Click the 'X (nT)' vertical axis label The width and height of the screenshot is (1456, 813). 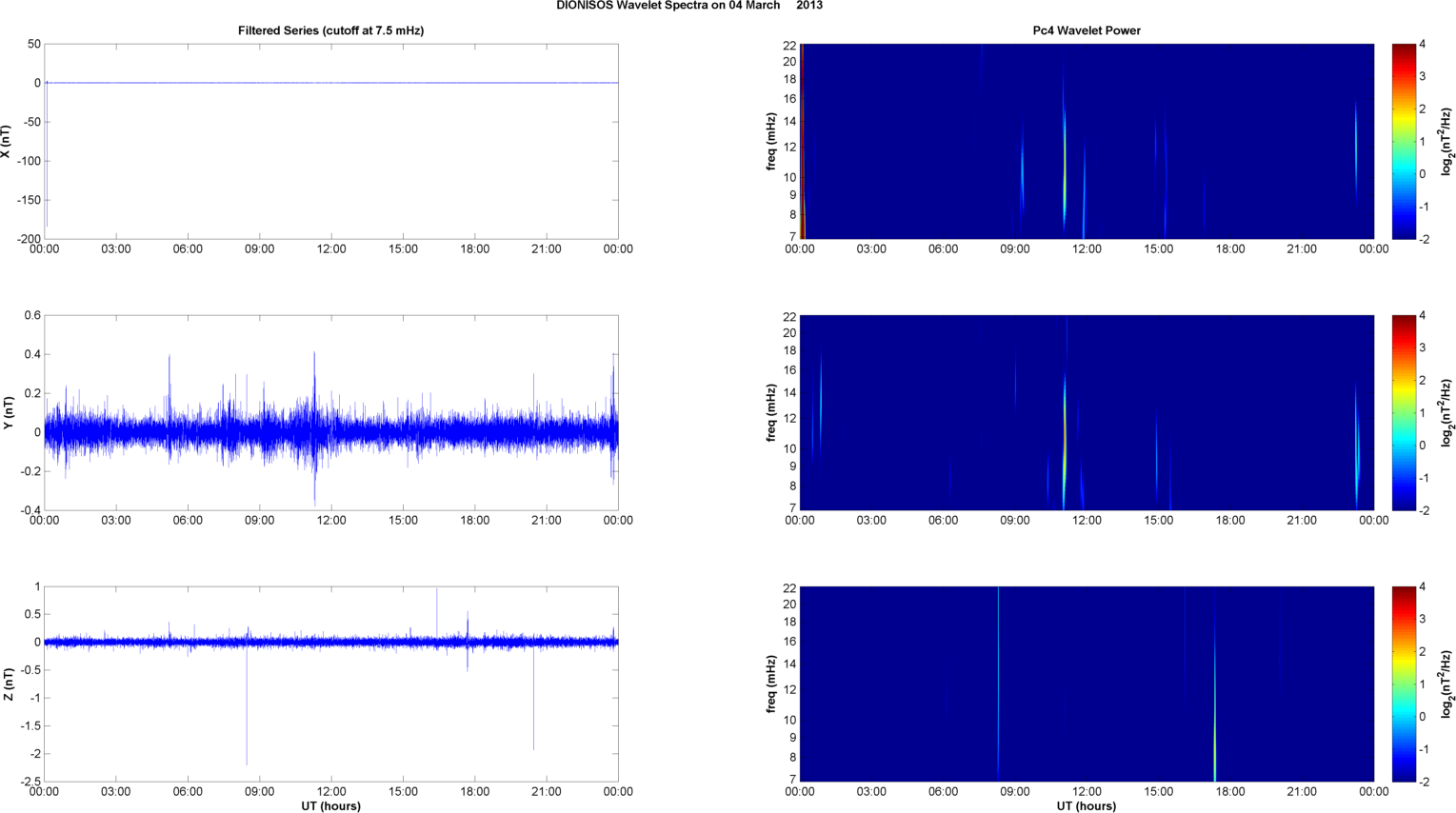point(7,141)
